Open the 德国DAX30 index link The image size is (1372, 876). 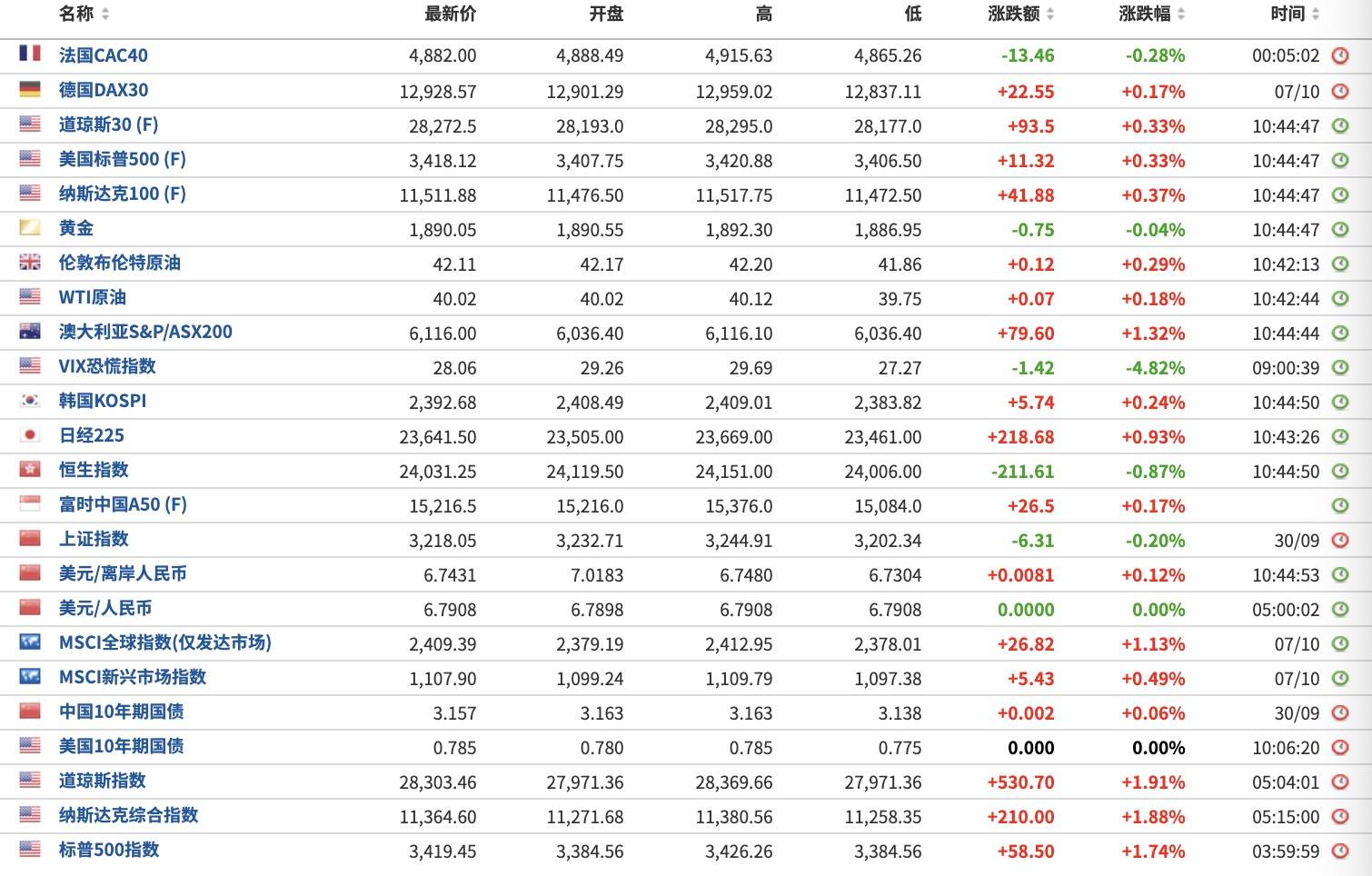pyautogui.click(x=104, y=90)
